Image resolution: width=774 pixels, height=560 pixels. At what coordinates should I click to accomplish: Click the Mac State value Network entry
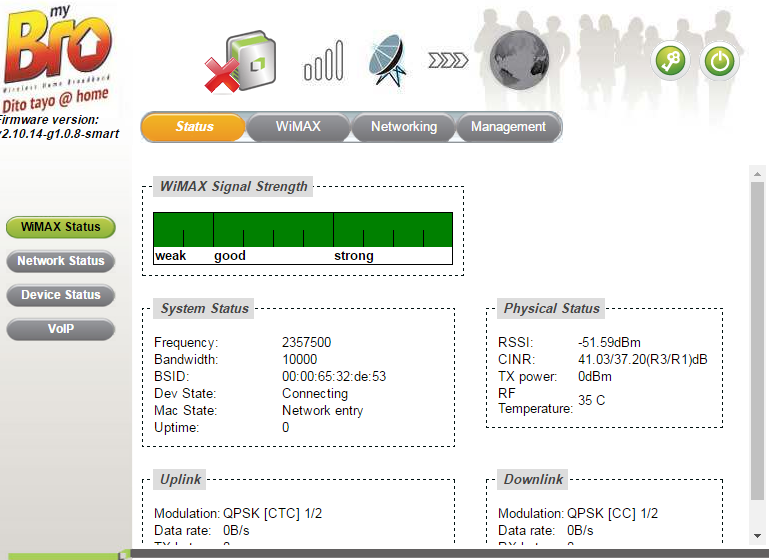tap(323, 411)
